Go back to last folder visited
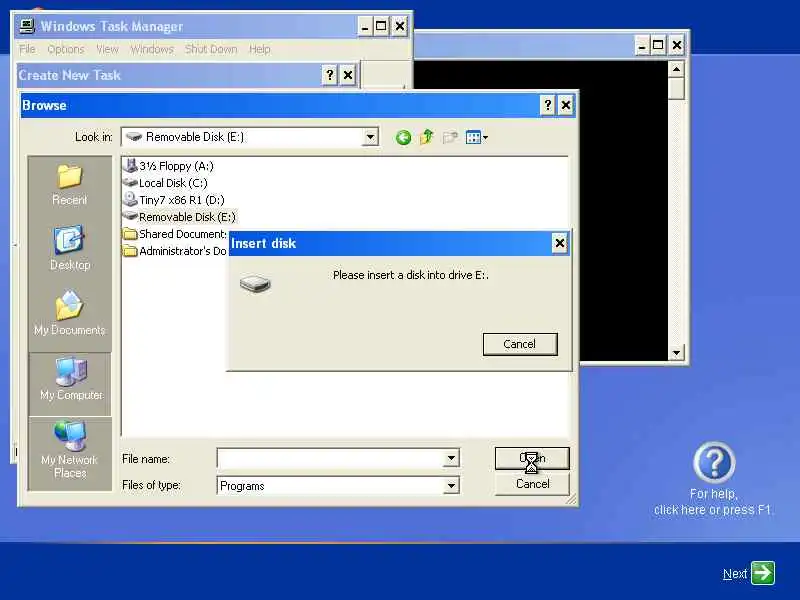 (403, 137)
